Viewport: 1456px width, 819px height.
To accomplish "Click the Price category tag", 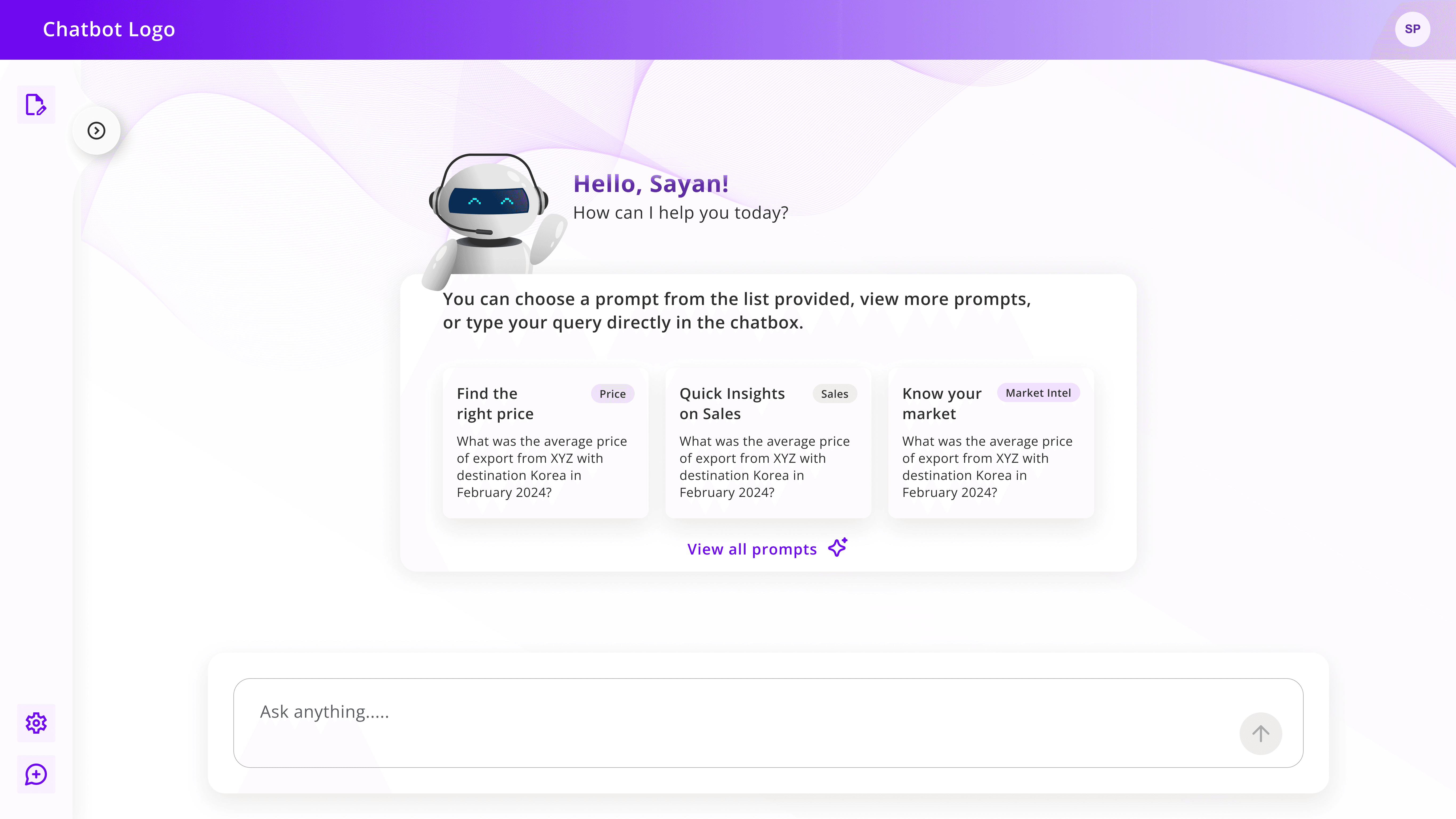I will [x=612, y=394].
